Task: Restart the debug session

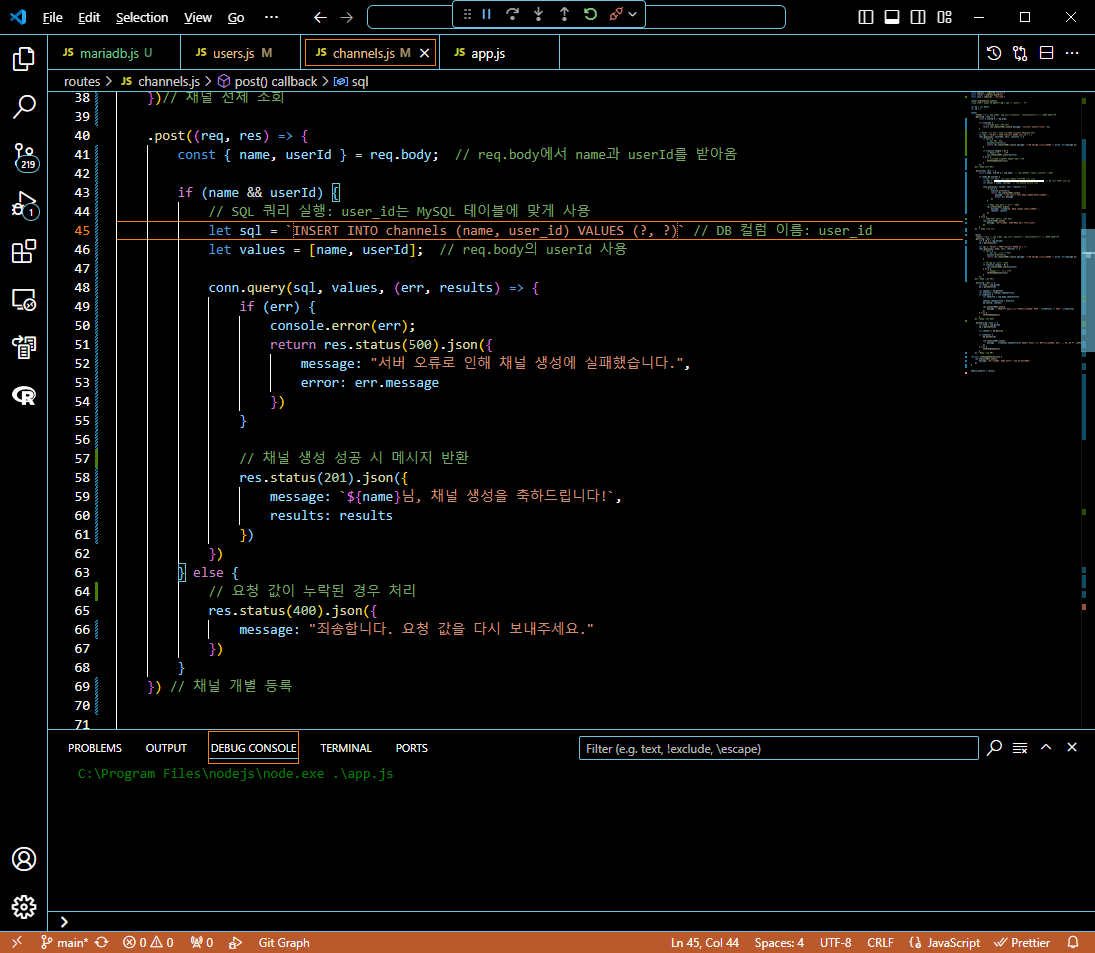Action: 590,14
